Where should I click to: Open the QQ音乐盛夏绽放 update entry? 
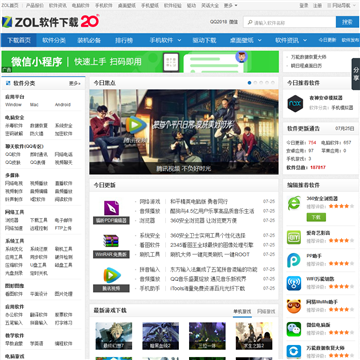[208, 279]
